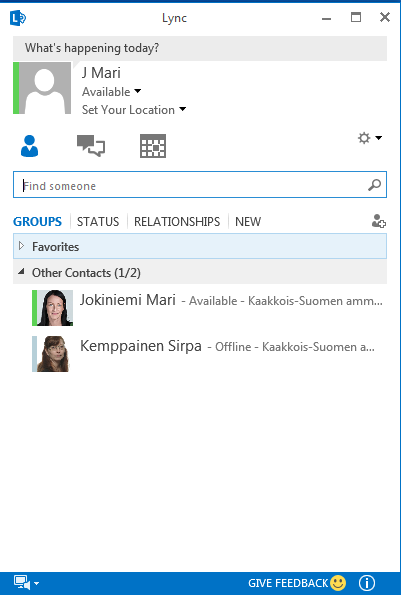Switch to the STATUS tab
Screen dimensions: 401x595
click(x=98, y=222)
